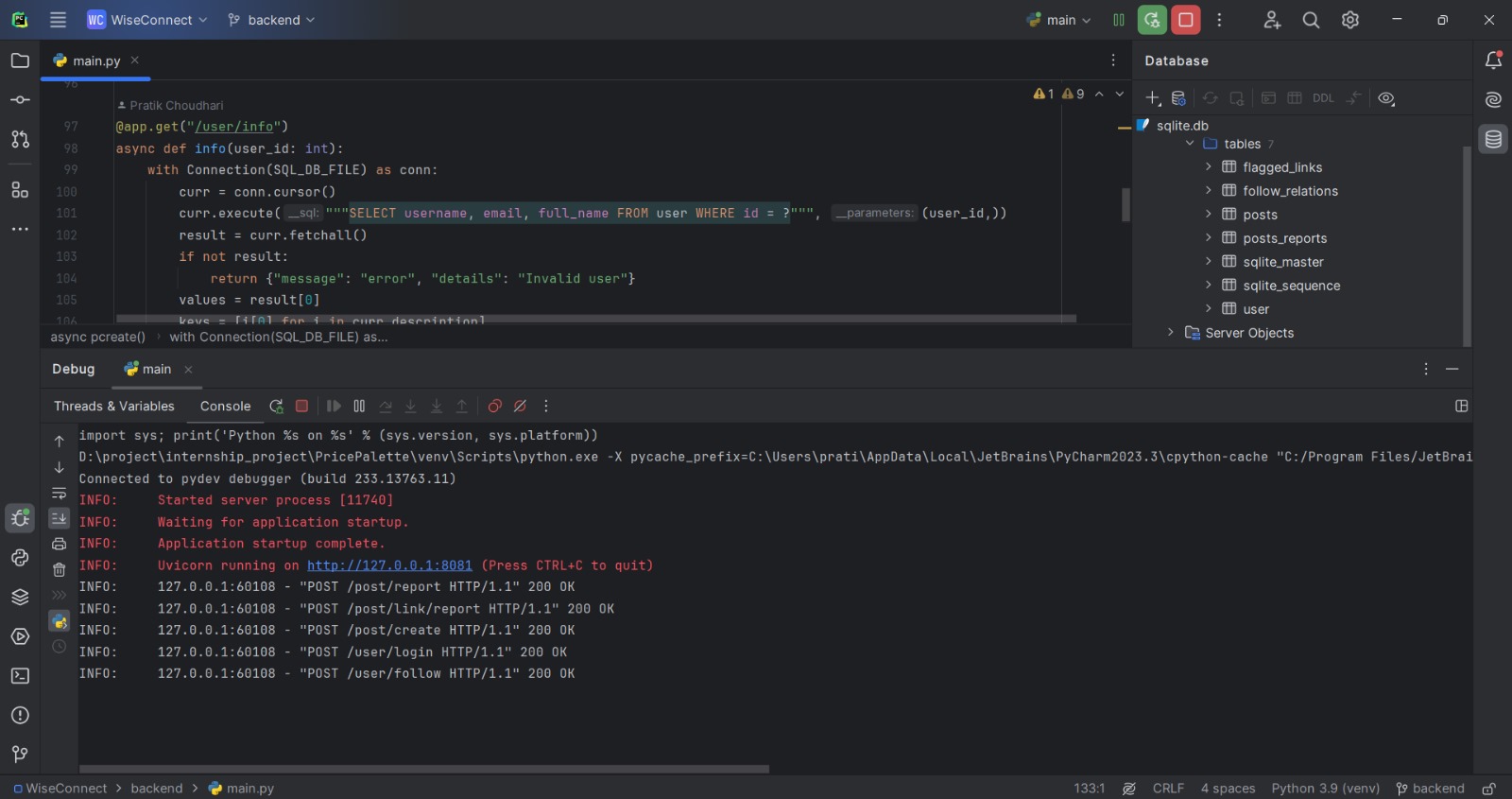The height and width of the screenshot is (799, 1512).
Task: Resume program in debug toolbar
Action: coord(334,406)
